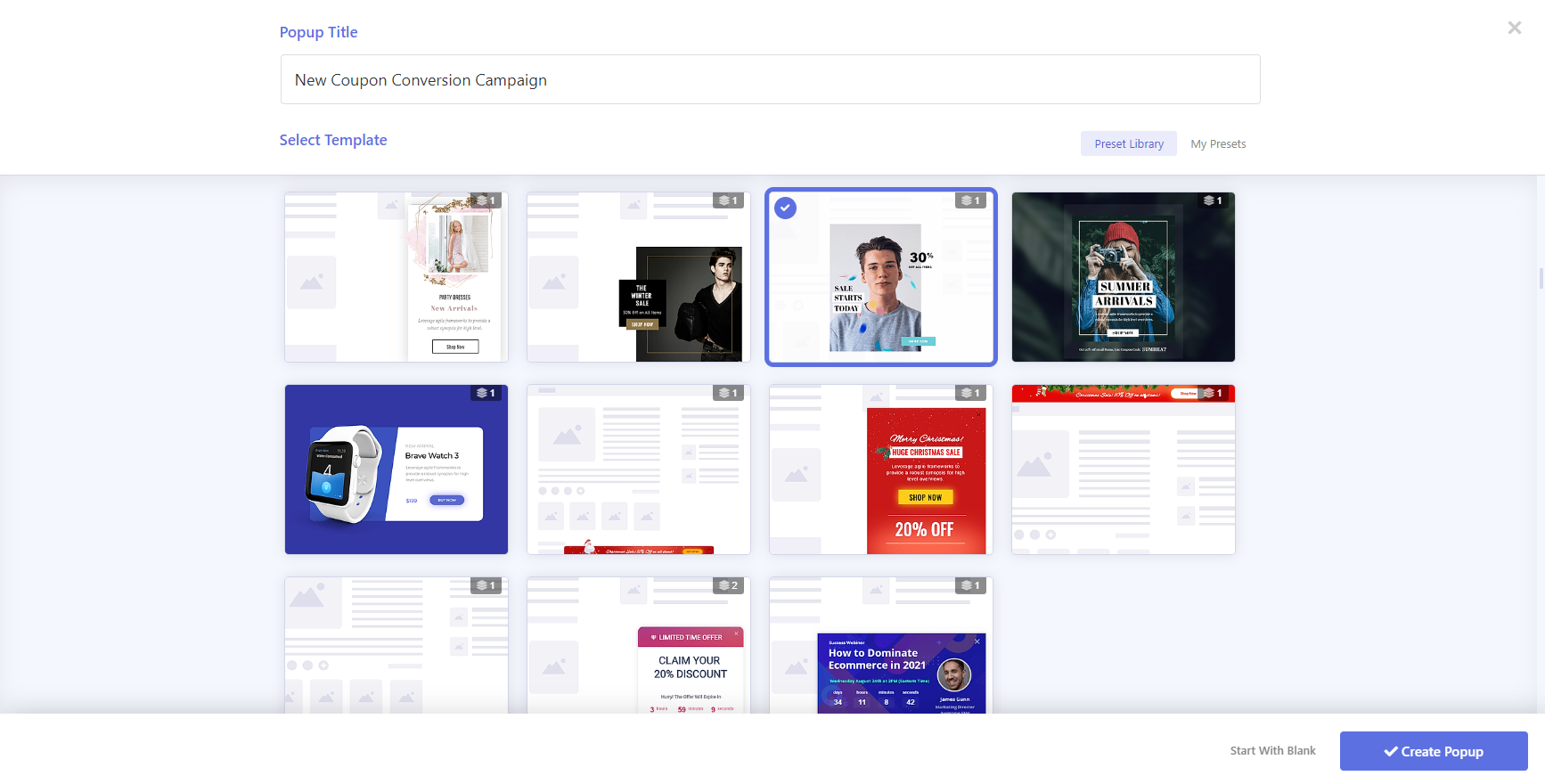
Task: Click Shop Now button in Merry Christmas preview
Action: click(926, 498)
